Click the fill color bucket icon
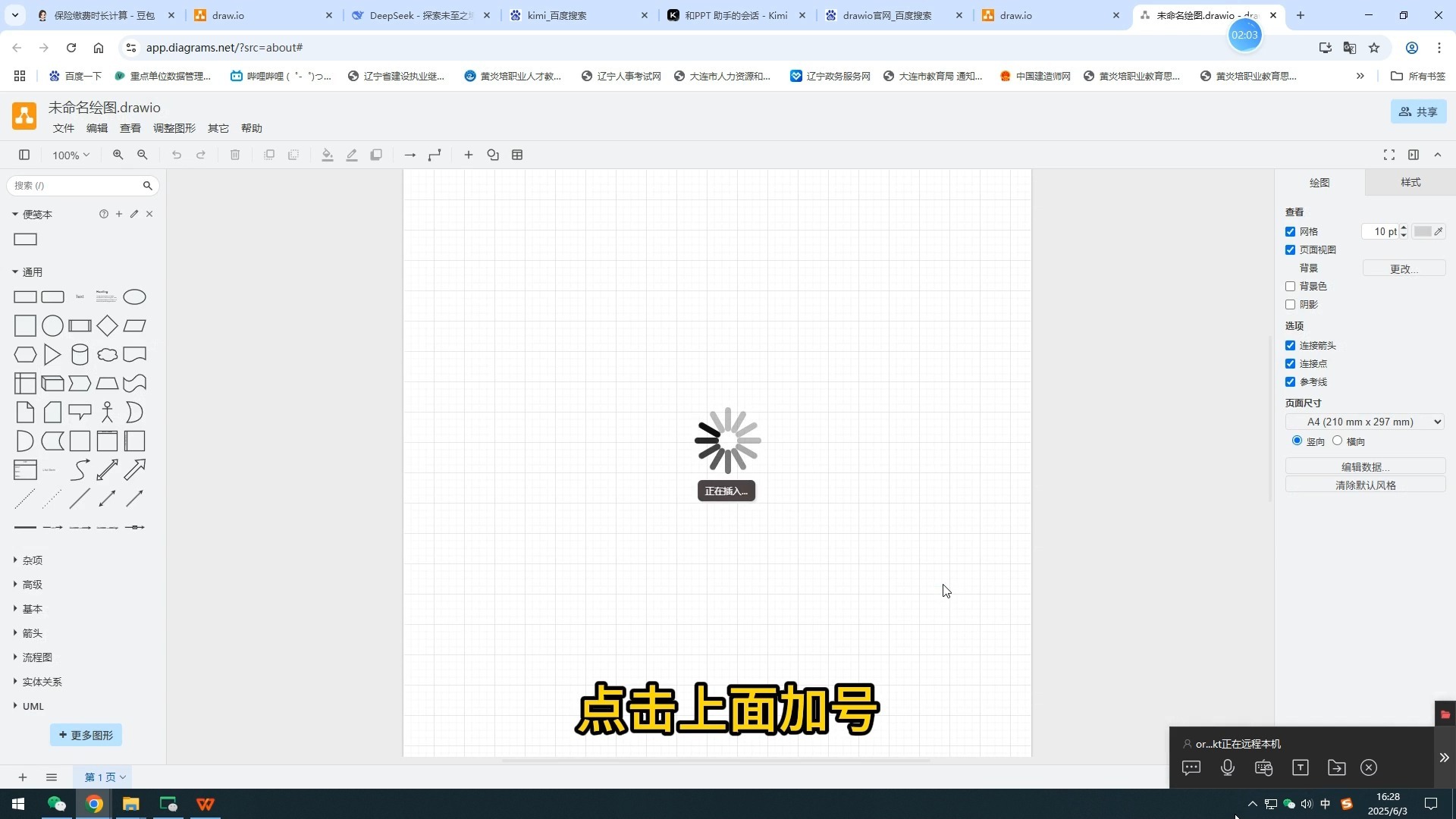Viewport: 1456px width, 819px height. pos(328,155)
